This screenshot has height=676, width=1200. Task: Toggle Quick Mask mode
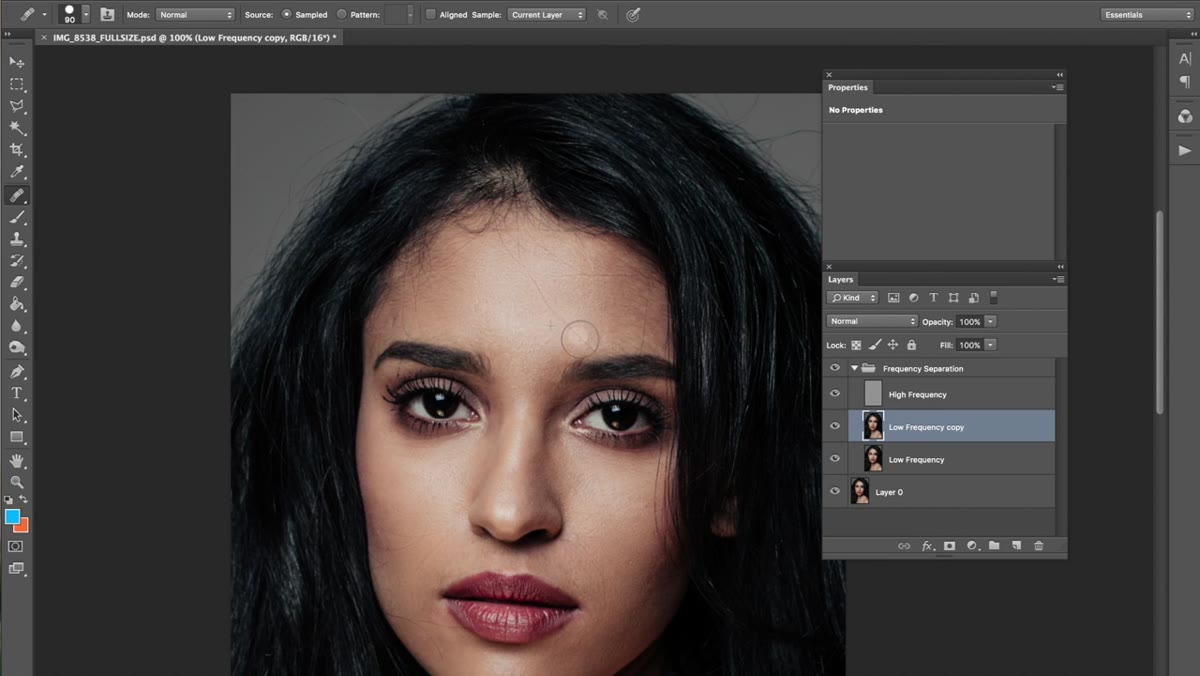(15, 546)
